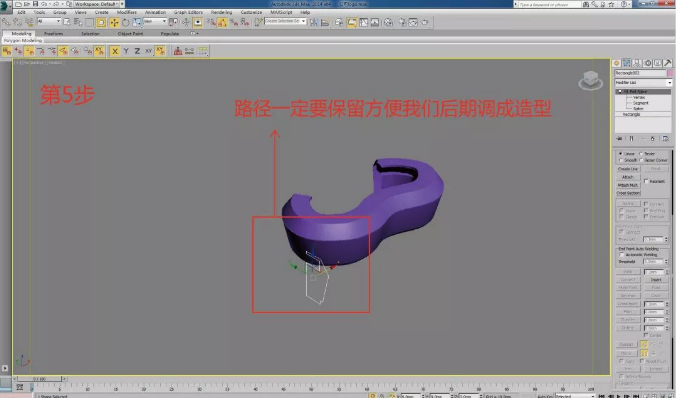This screenshot has height=398, width=676.
Task: Open the Modifier List dropdown
Action: pos(643,82)
